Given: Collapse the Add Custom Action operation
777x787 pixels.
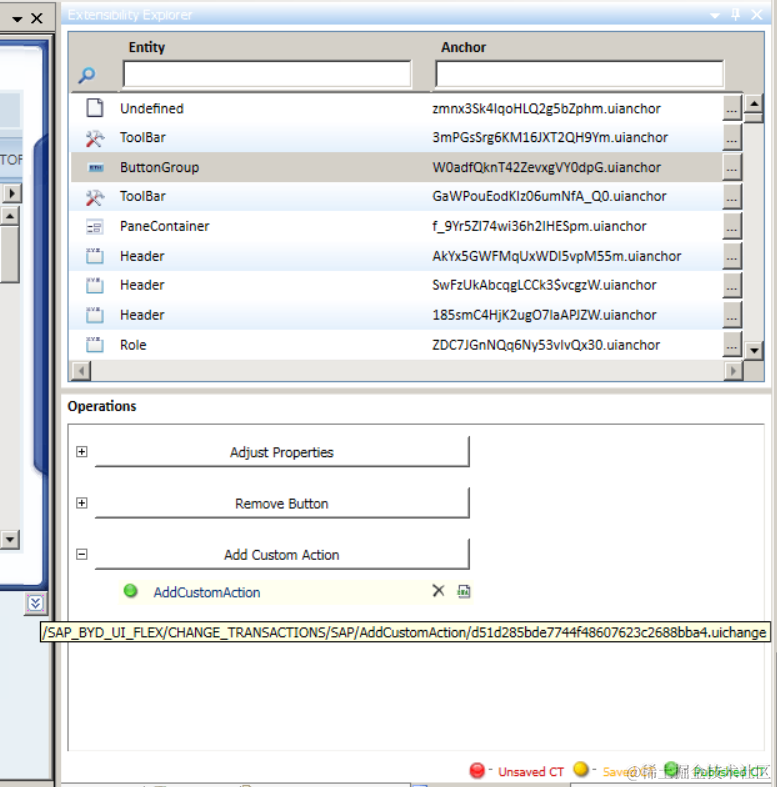Looking at the screenshot, I should coord(82,554).
